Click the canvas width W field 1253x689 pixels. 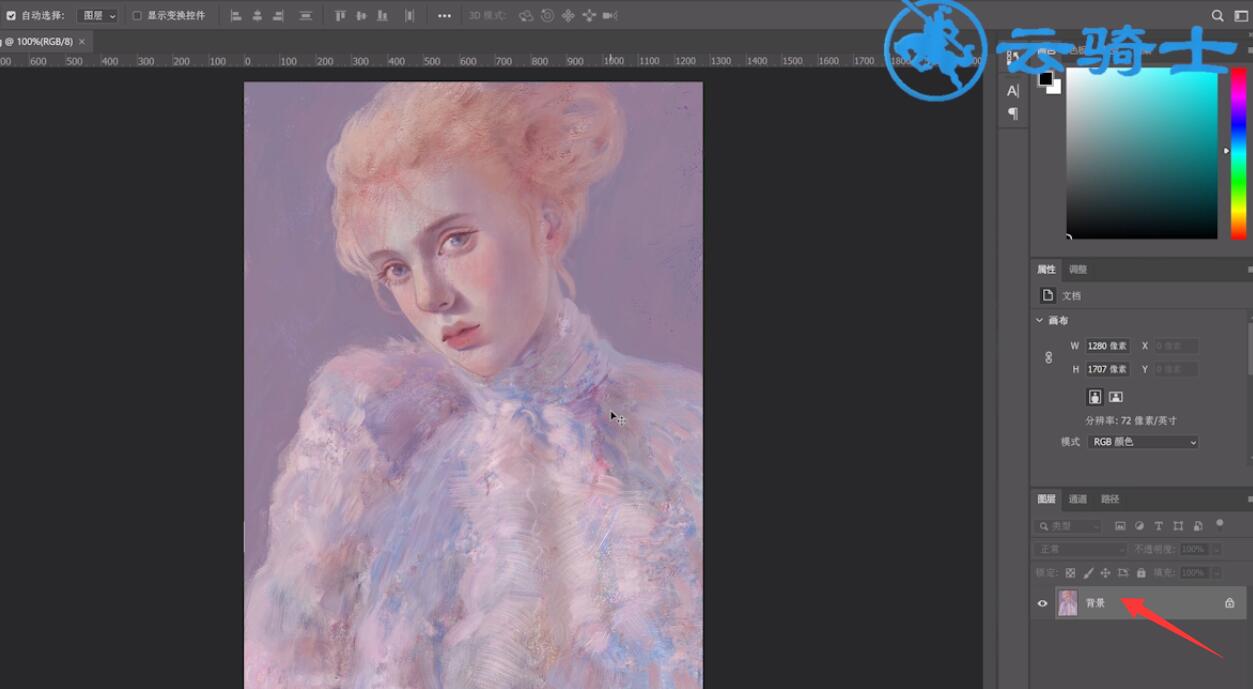click(1108, 346)
